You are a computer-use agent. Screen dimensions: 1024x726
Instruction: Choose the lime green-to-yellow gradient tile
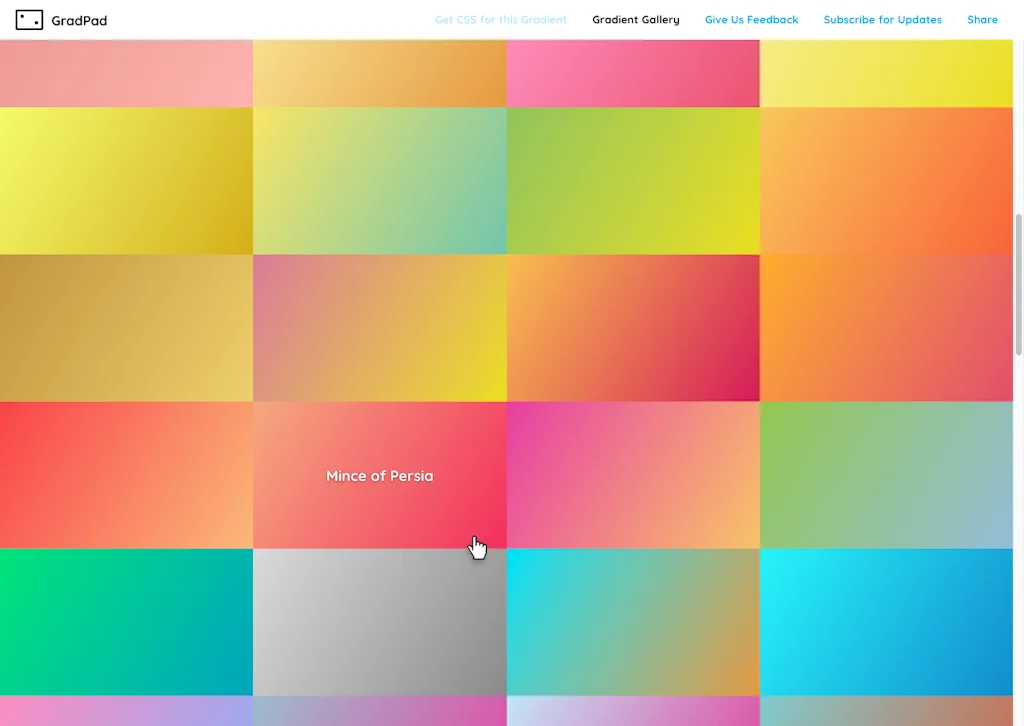(x=633, y=181)
